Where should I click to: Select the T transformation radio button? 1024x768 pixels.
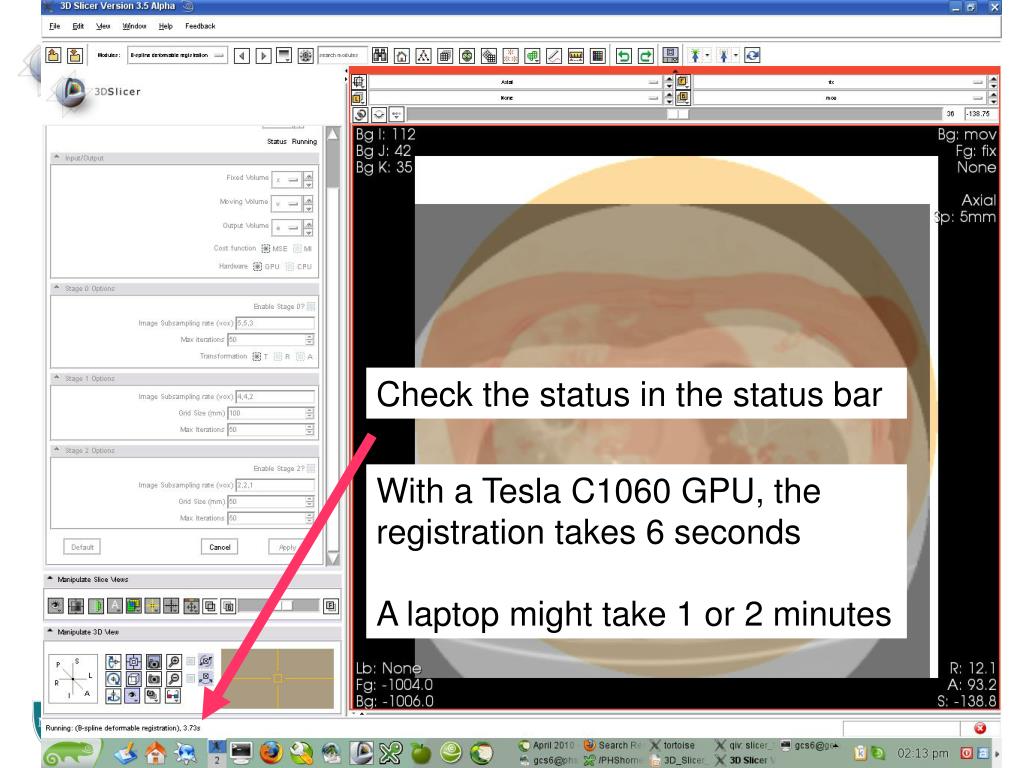click(x=257, y=357)
